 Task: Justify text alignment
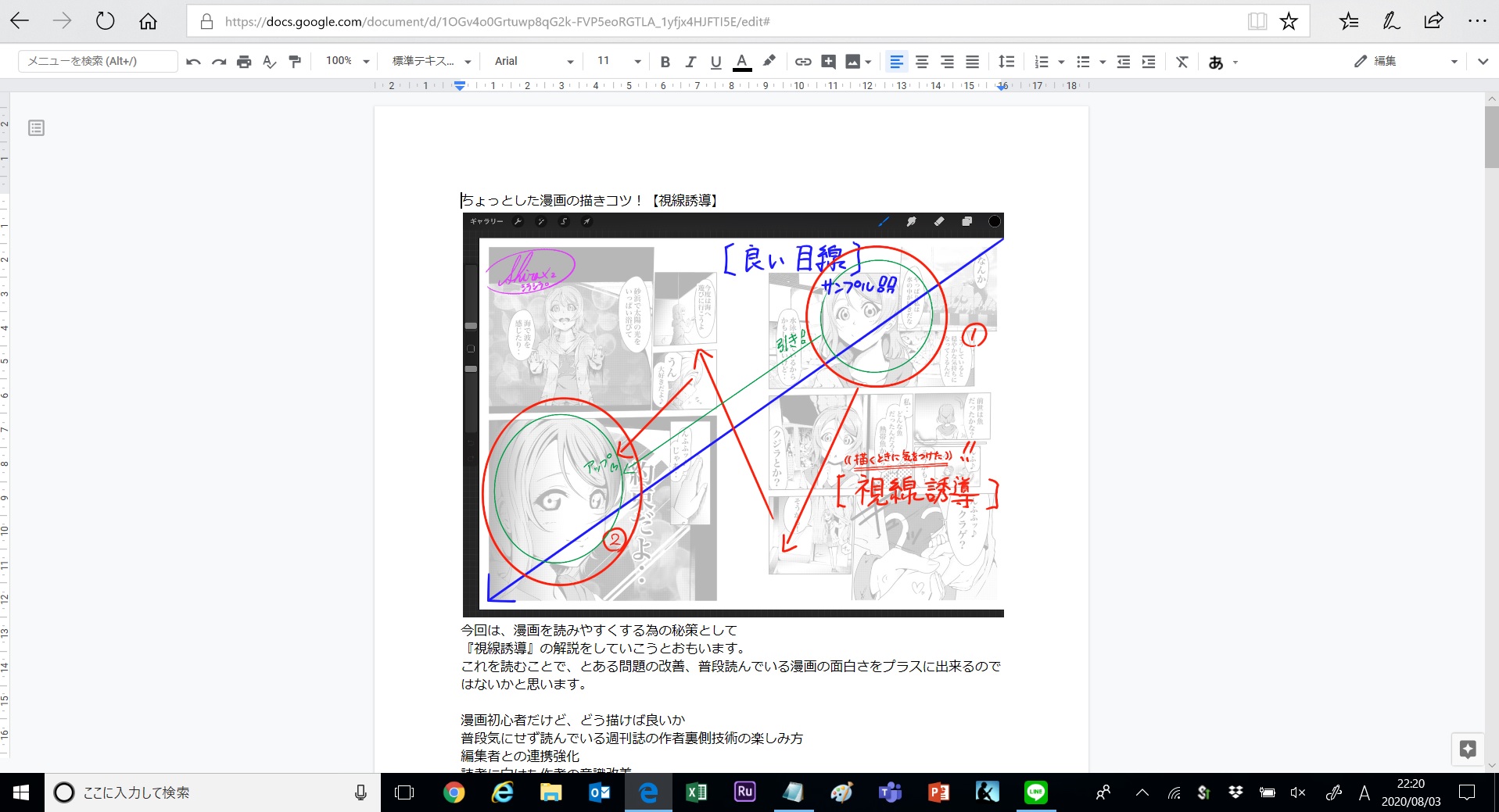point(972,62)
